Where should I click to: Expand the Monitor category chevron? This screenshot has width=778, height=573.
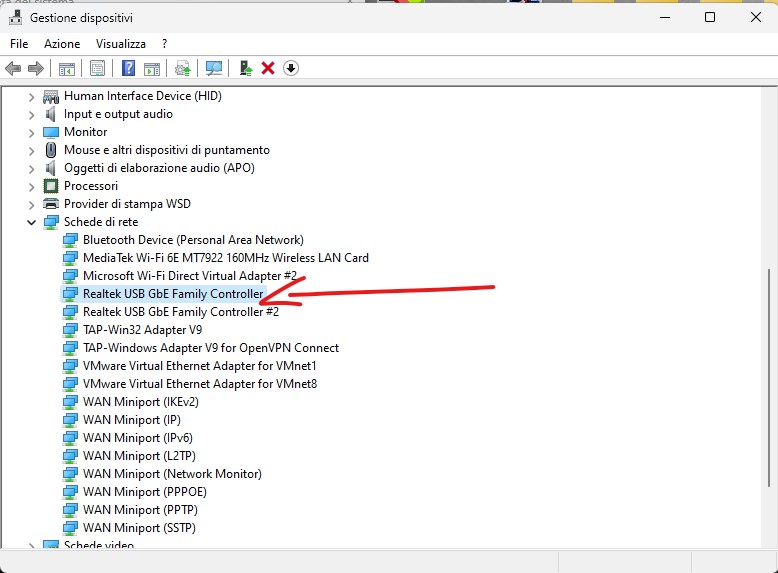(x=31, y=133)
